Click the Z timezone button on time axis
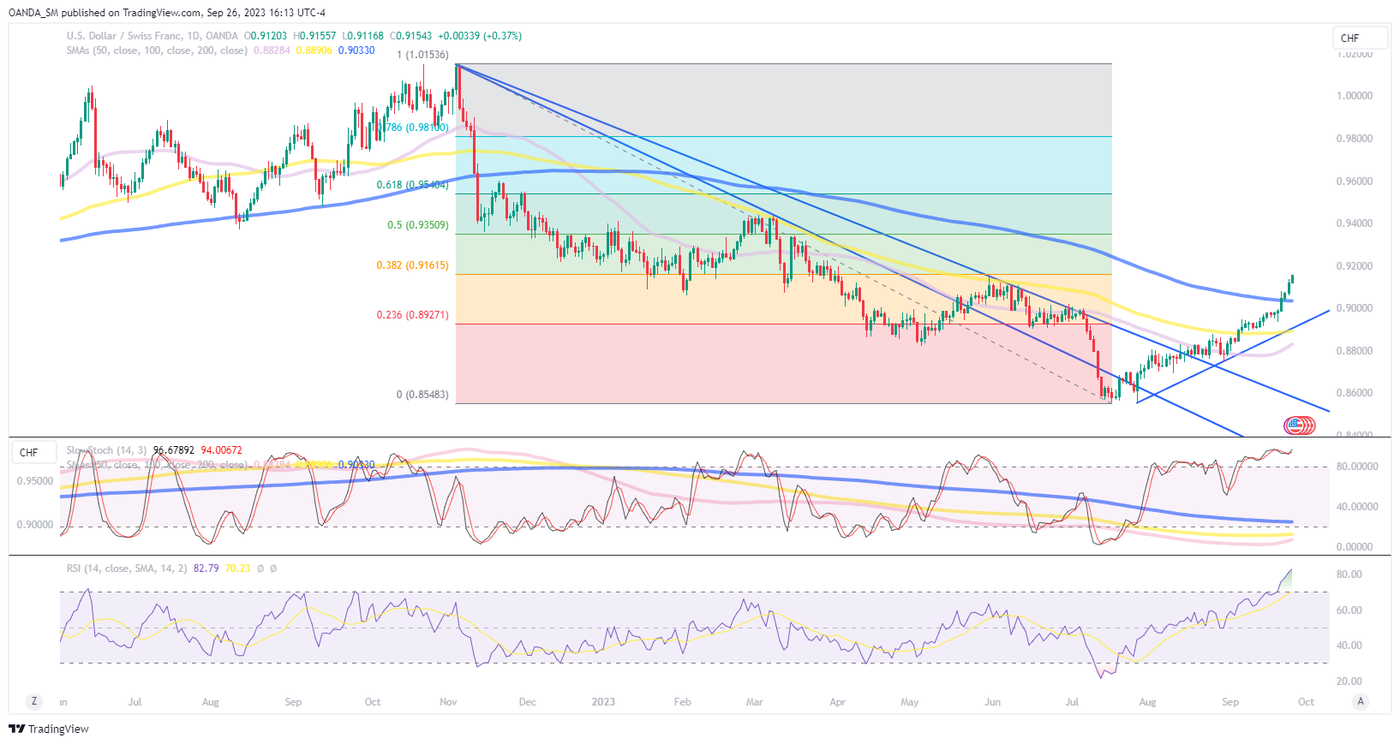The height and width of the screenshot is (744, 1400). pos(34,702)
